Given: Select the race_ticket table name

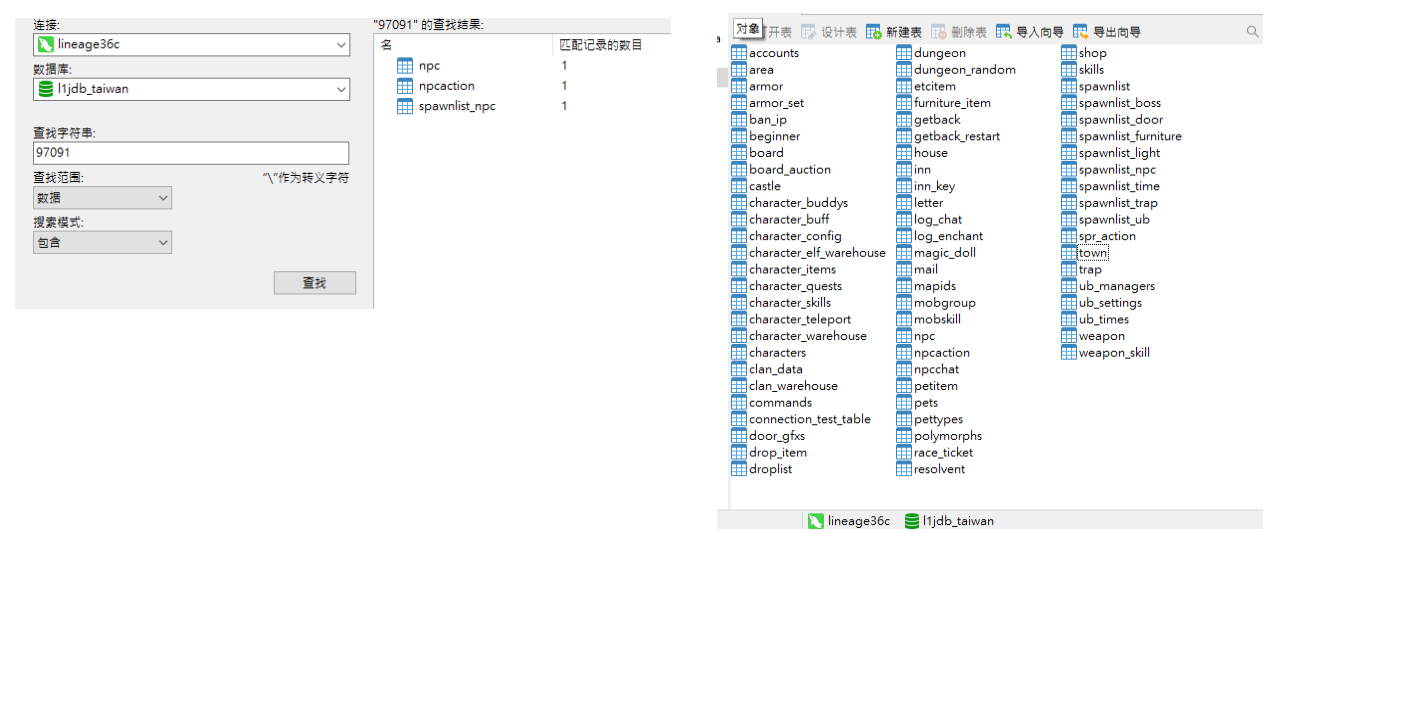Looking at the screenshot, I should 943,453.
